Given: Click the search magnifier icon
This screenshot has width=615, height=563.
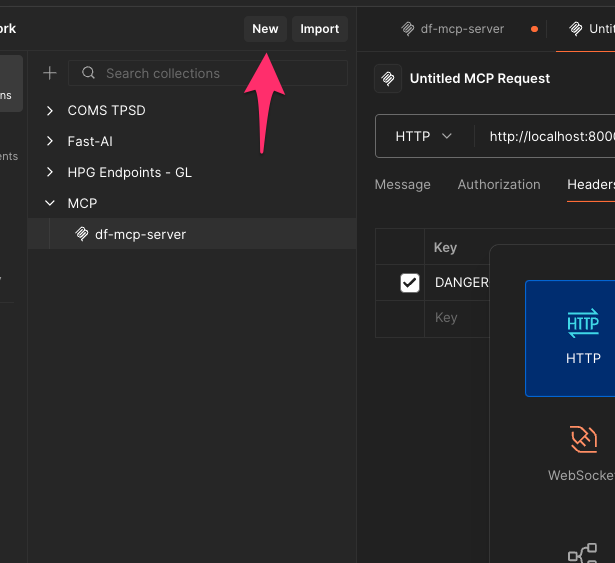Looking at the screenshot, I should (x=88, y=73).
